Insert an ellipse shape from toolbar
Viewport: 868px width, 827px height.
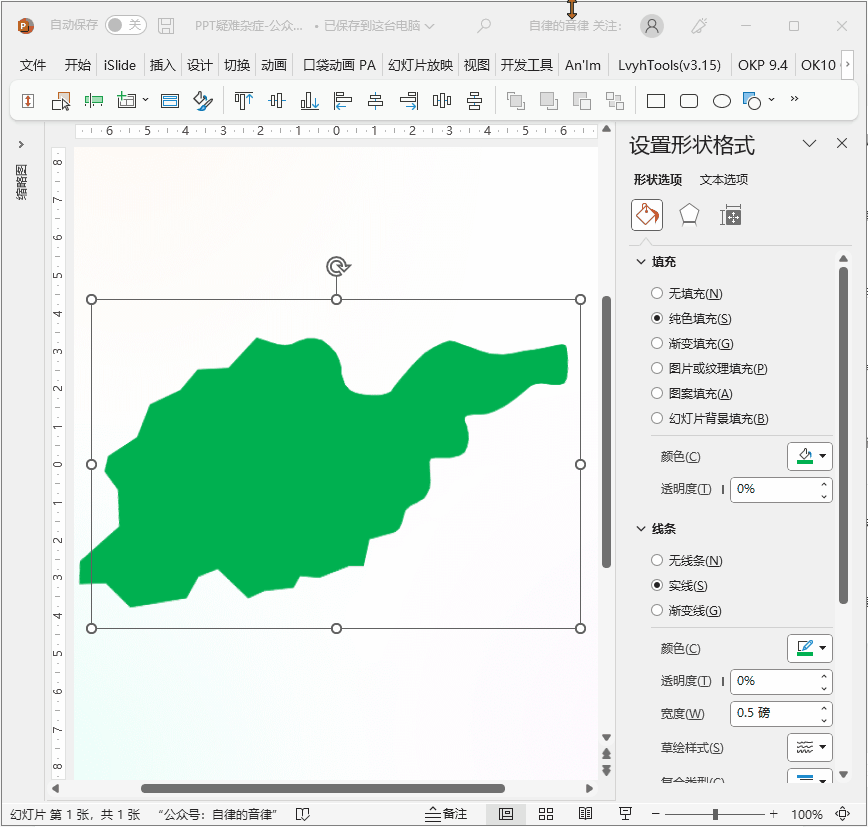point(721,101)
